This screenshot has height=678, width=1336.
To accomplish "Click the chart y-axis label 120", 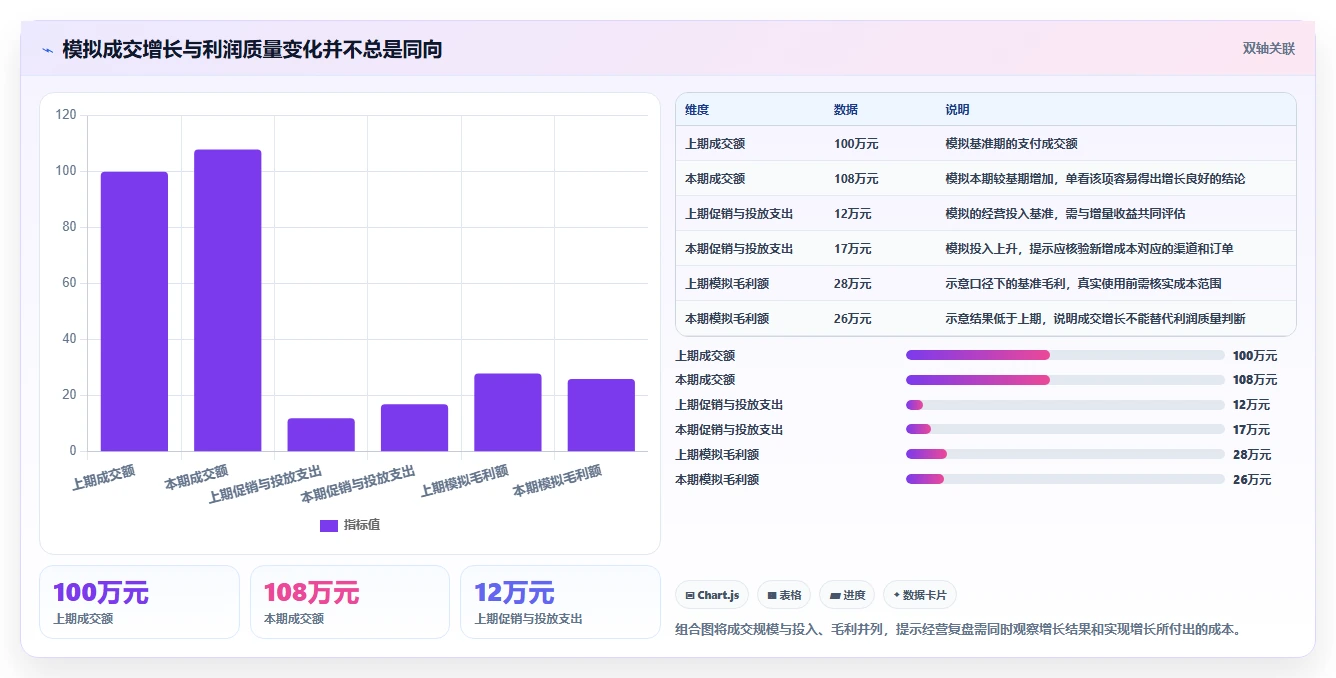I will (x=66, y=115).
